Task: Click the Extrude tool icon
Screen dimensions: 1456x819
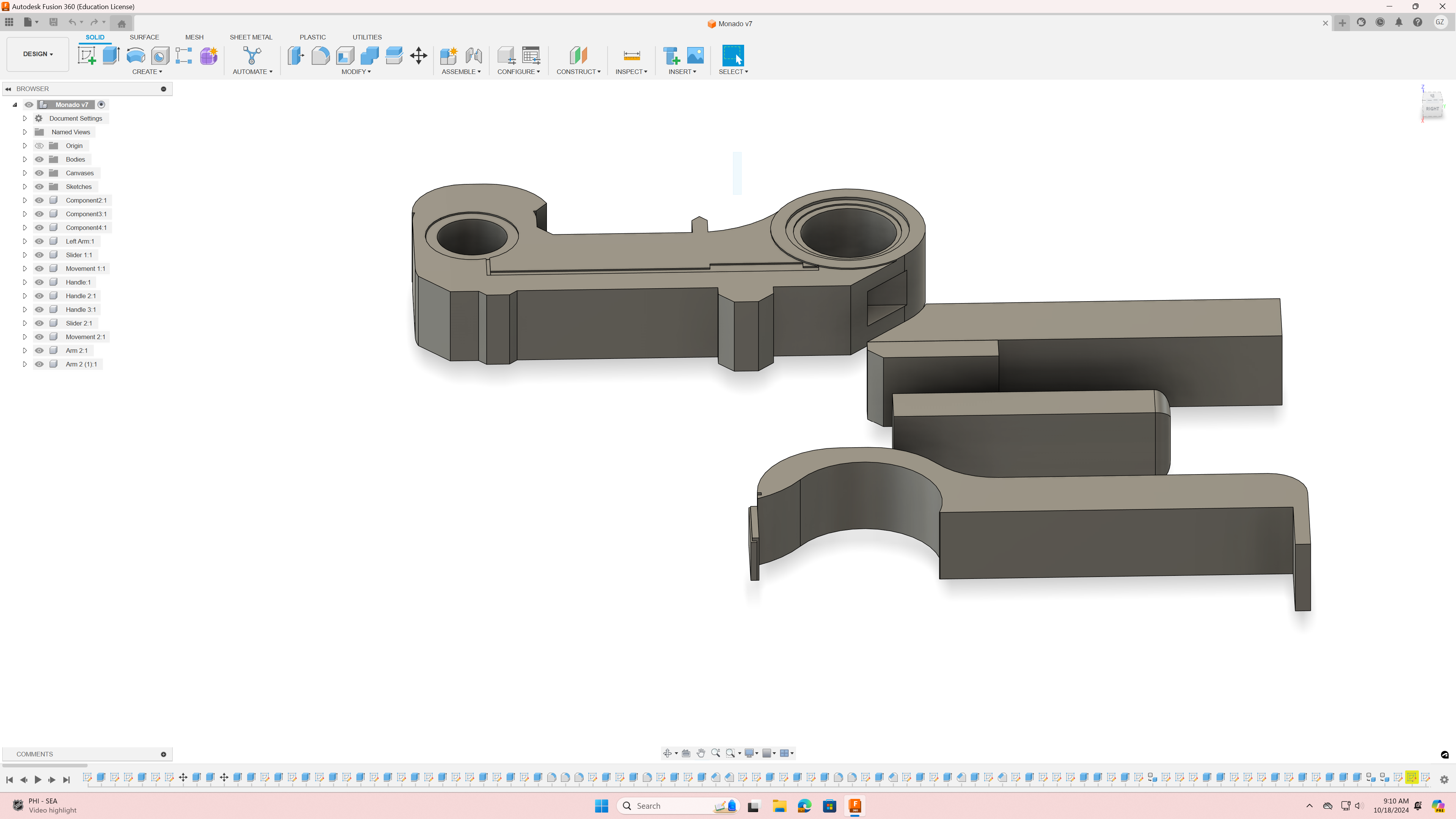Action: (x=111, y=55)
